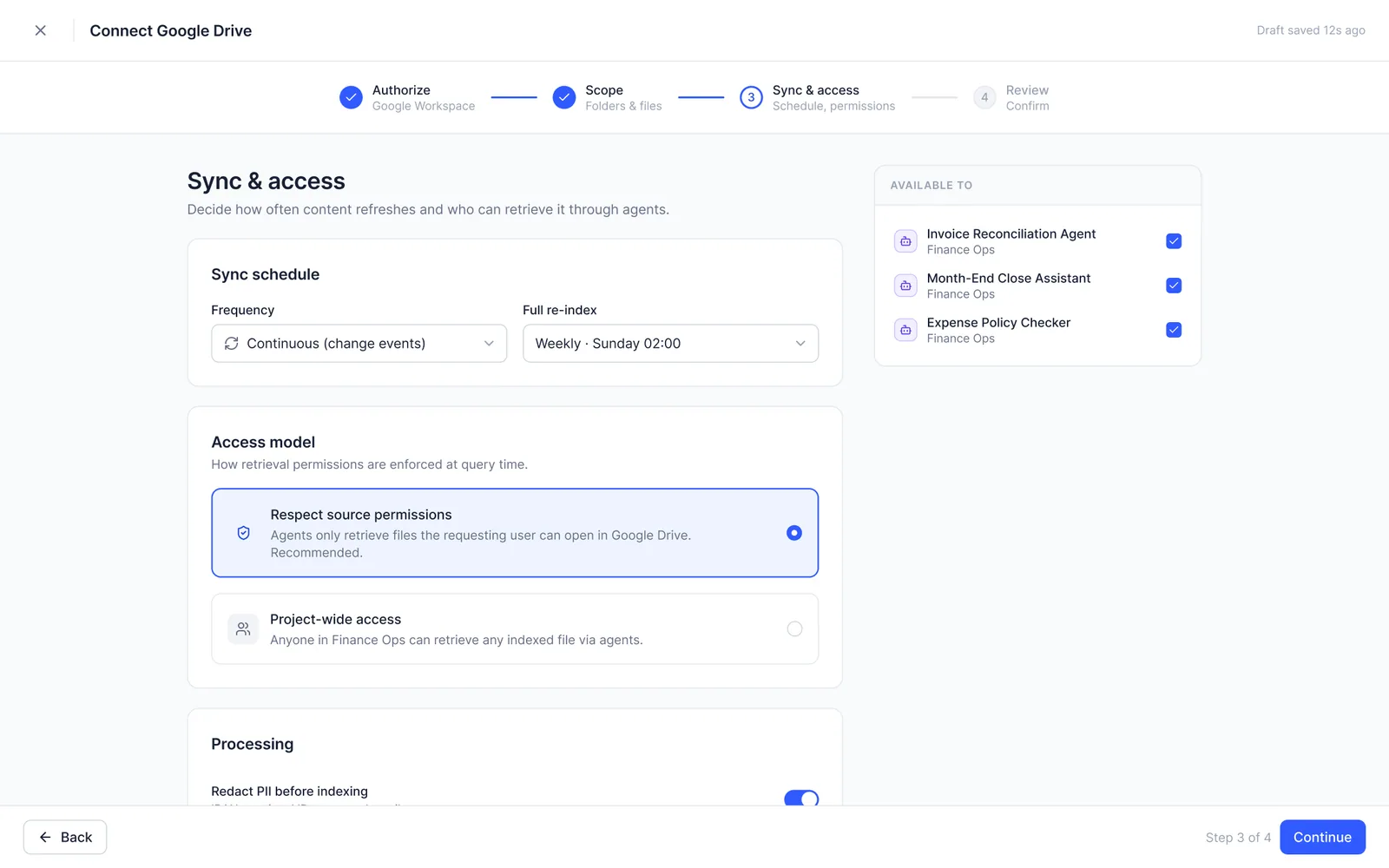Click the 'Draft saved 12s ago' status
Screen dimensions: 1389x868
(x=1311, y=30)
